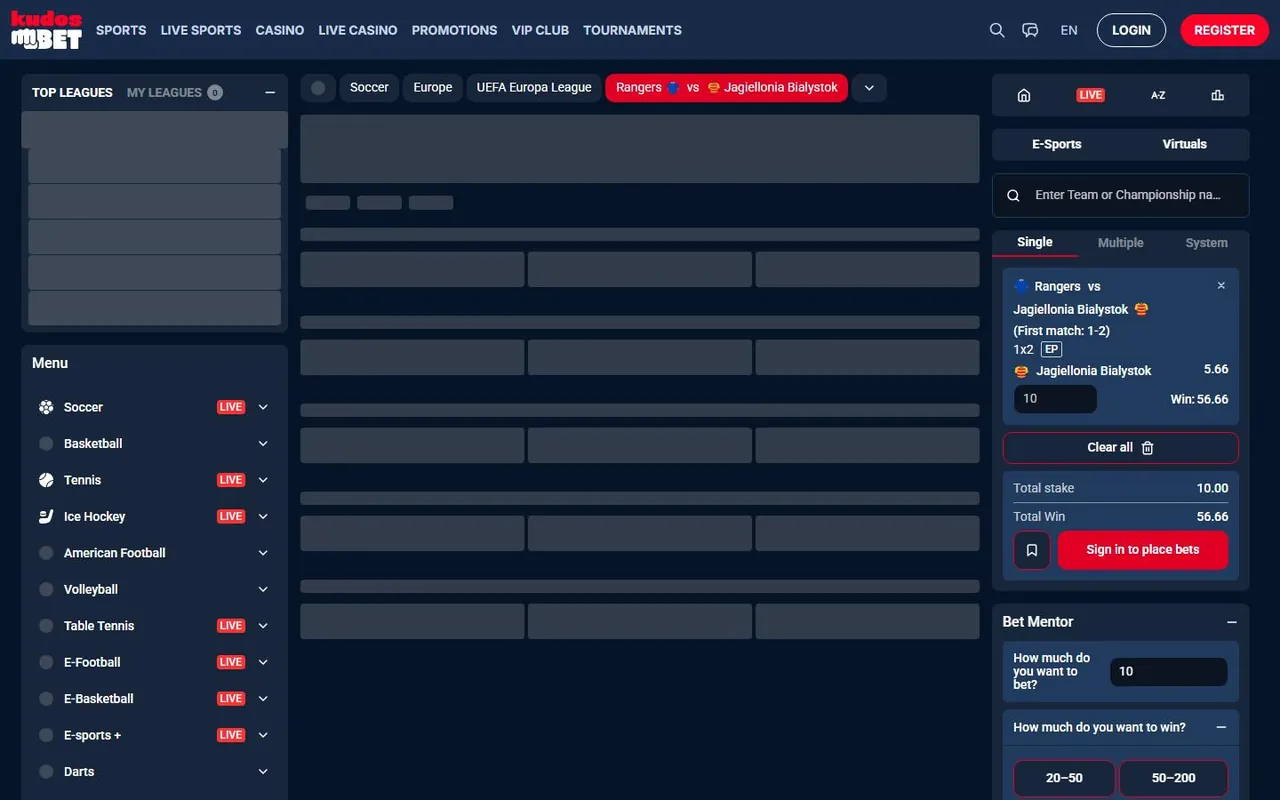Open the E-Sports button

point(1057,144)
